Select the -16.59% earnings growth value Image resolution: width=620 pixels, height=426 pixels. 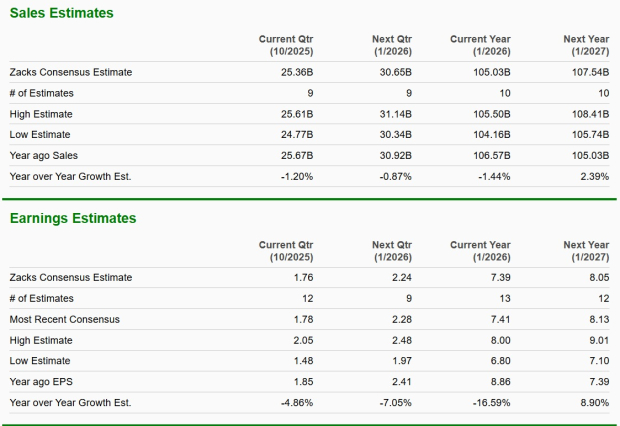pos(490,402)
